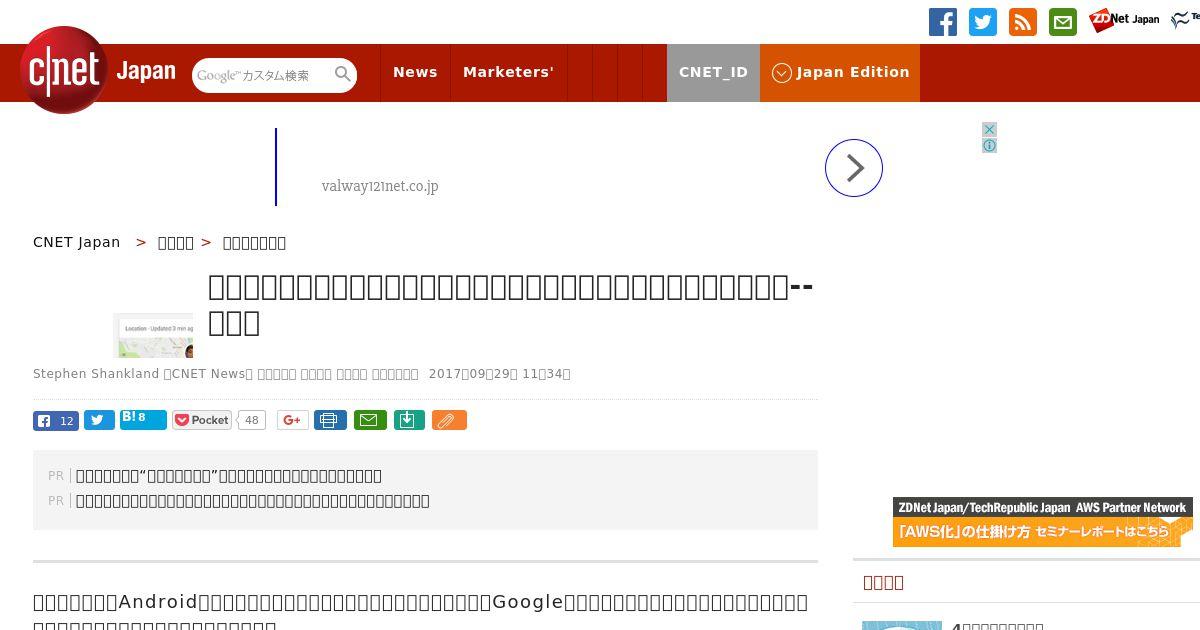Screen dimensions: 1200x630
Task: Open the AWS seminar report banner
Action: point(1043,522)
